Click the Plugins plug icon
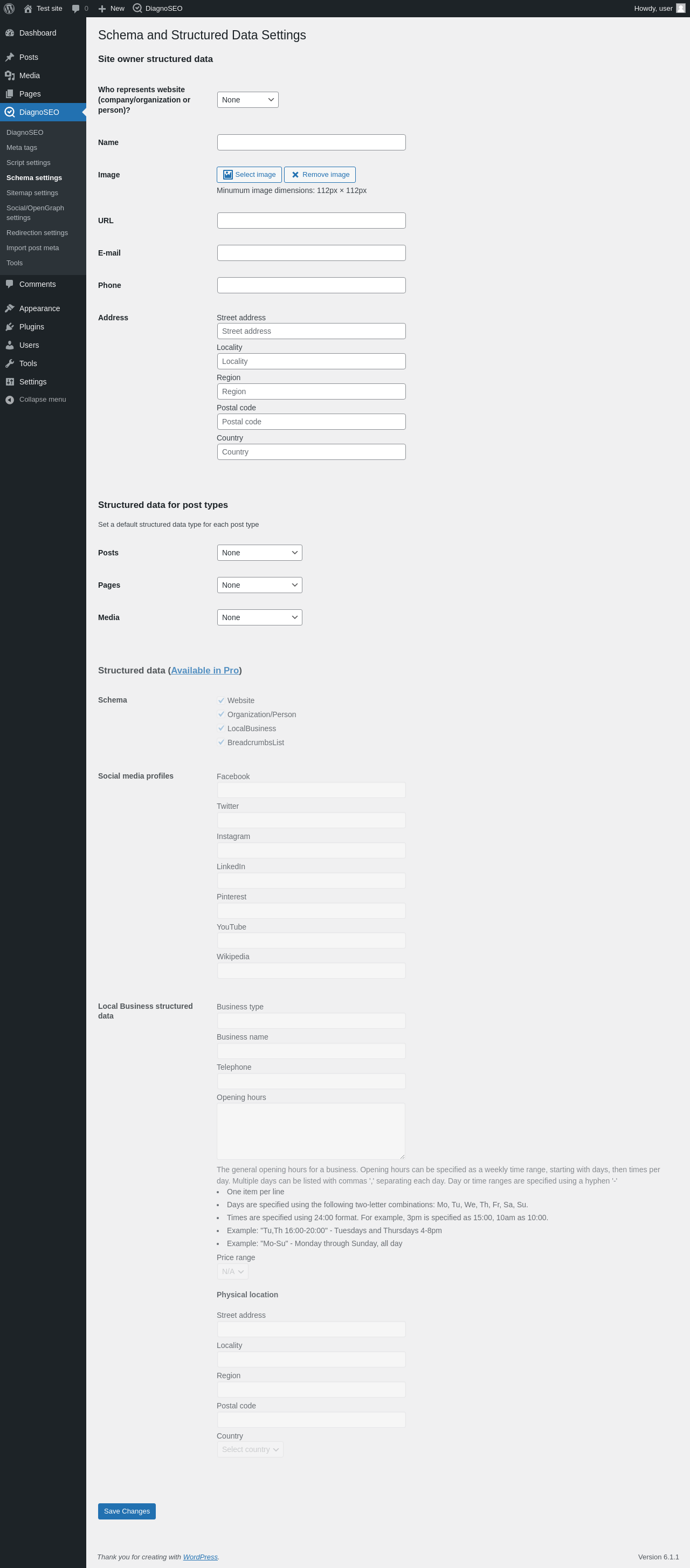 point(10,327)
